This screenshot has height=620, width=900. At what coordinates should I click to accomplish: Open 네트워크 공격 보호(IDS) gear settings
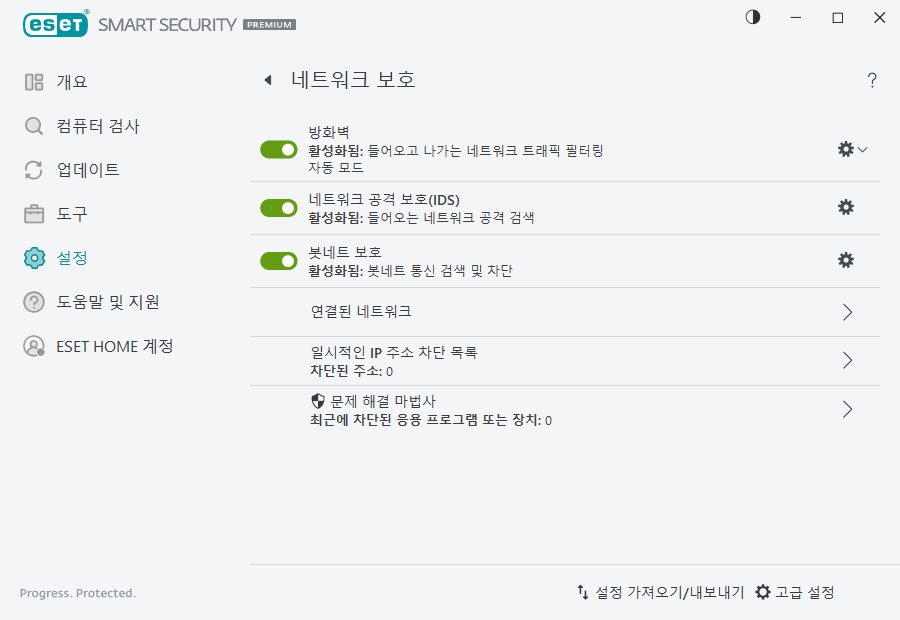(845, 207)
